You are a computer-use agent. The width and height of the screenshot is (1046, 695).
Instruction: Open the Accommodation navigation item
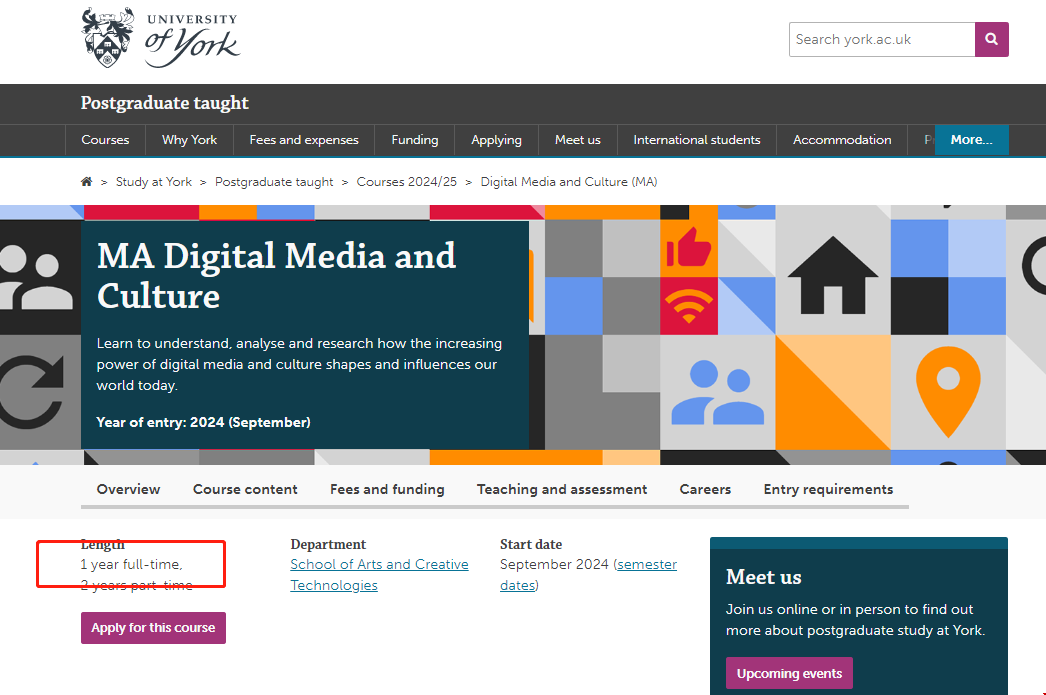pos(842,140)
